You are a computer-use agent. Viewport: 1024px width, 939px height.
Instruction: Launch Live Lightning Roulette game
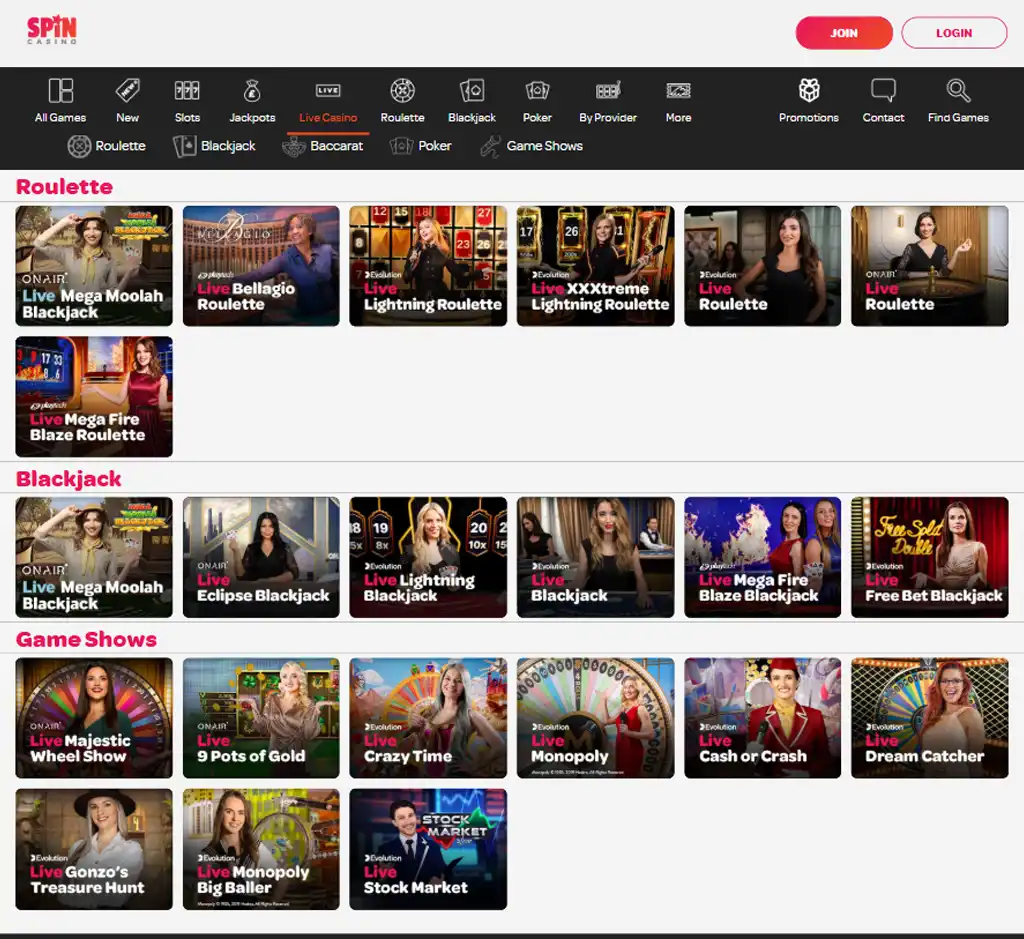pyautogui.click(x=428, y=266)
